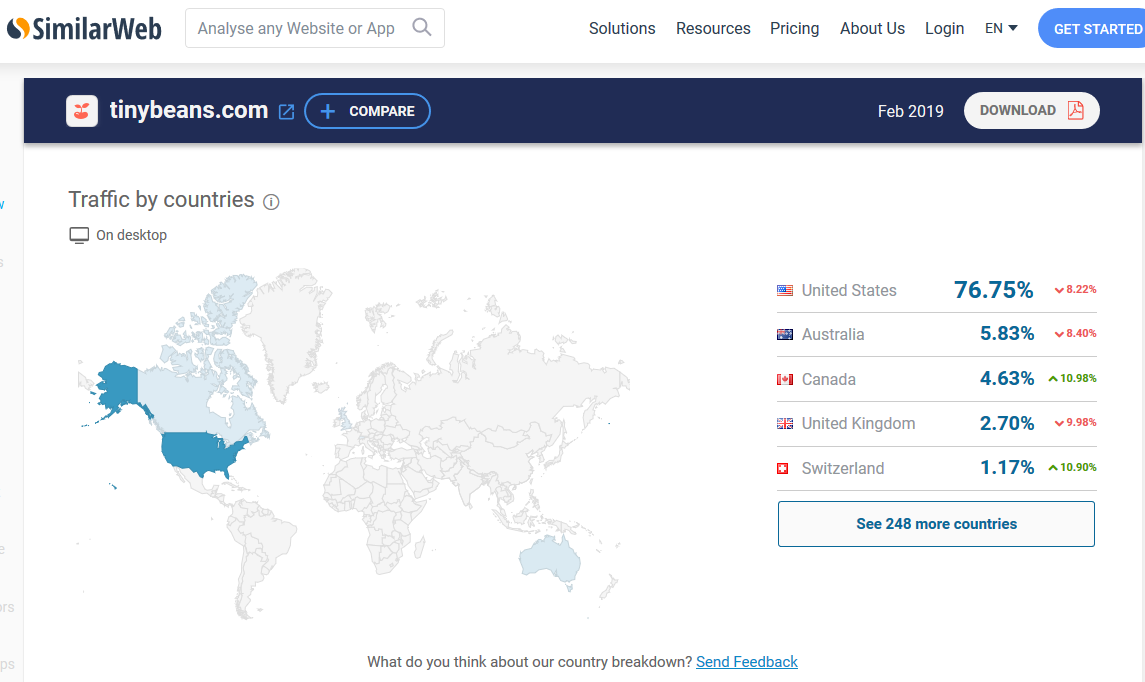Click the Canada flag icon
This screenshot has height=682, width=1145.
[784, 379]
